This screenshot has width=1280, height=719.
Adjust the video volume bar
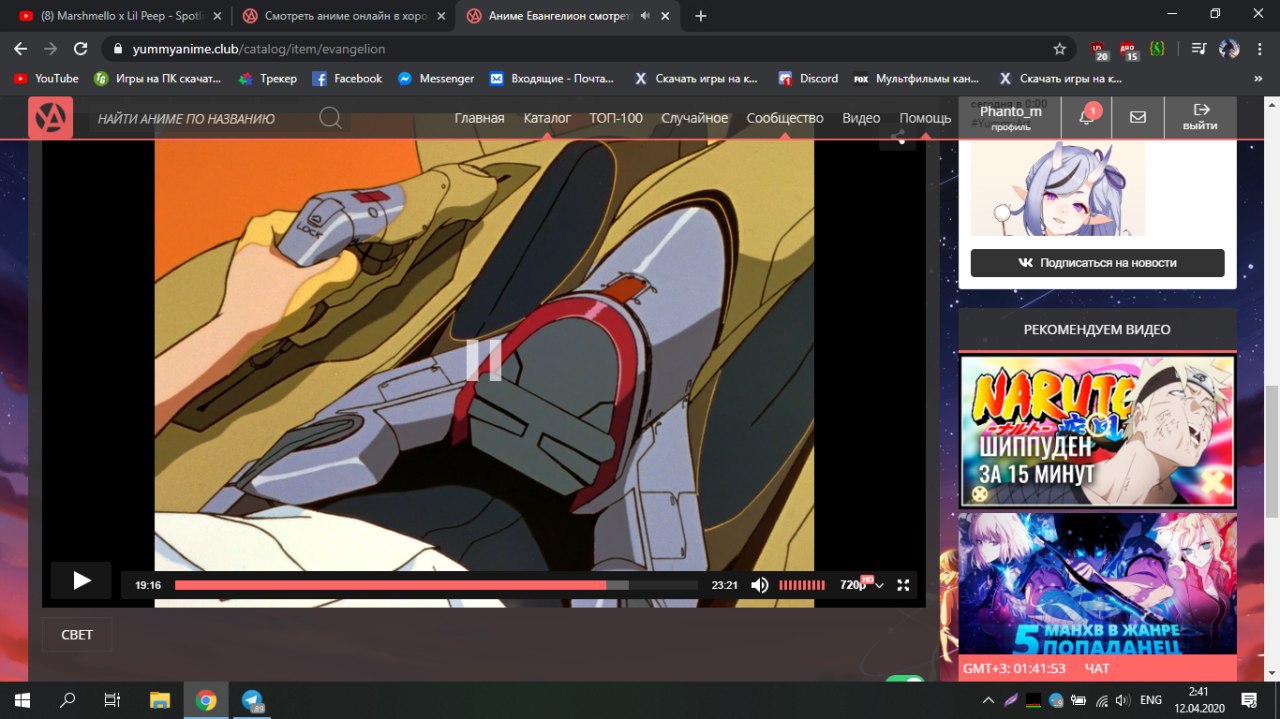tap(802, 585)
